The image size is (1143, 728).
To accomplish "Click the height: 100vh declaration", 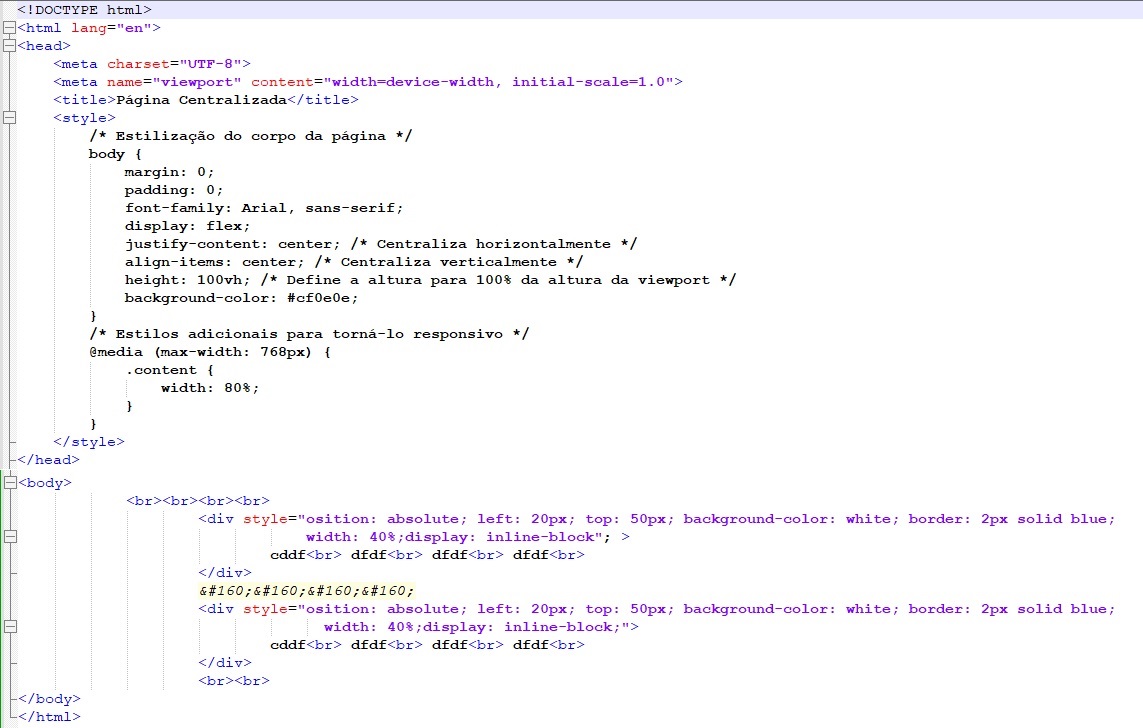I will (187, 280).
